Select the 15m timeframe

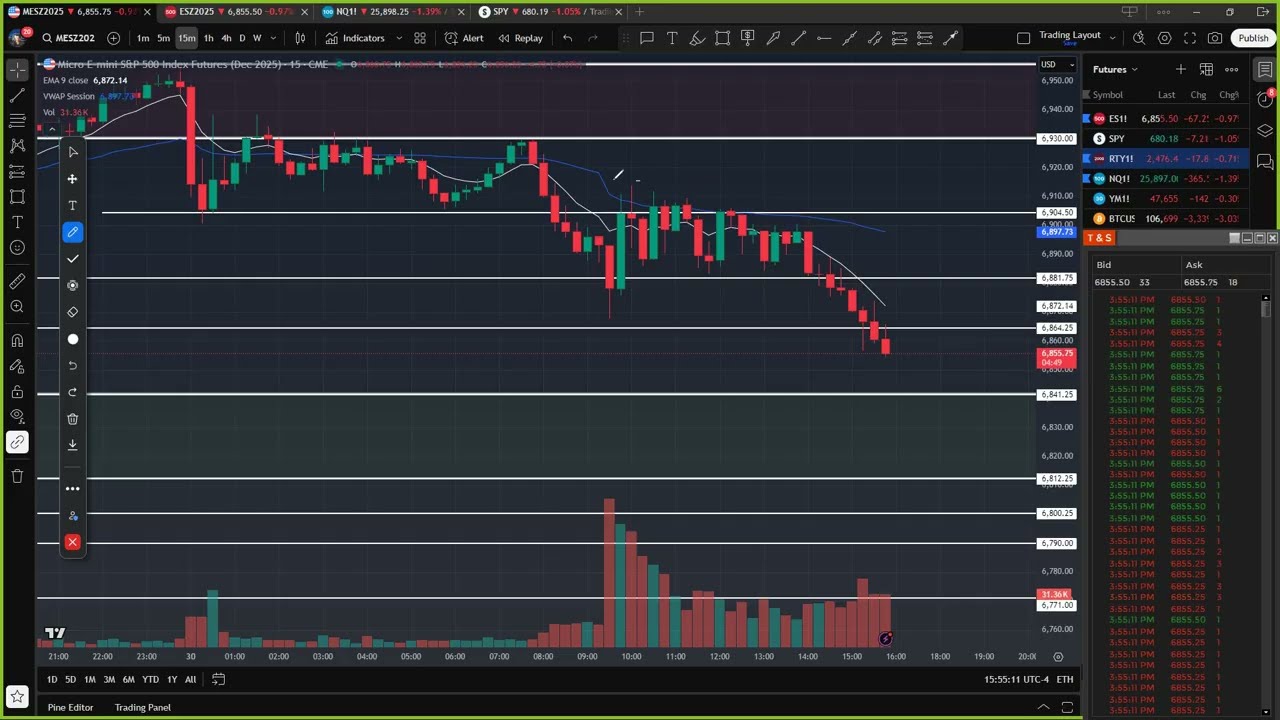[x=187, y=38]
